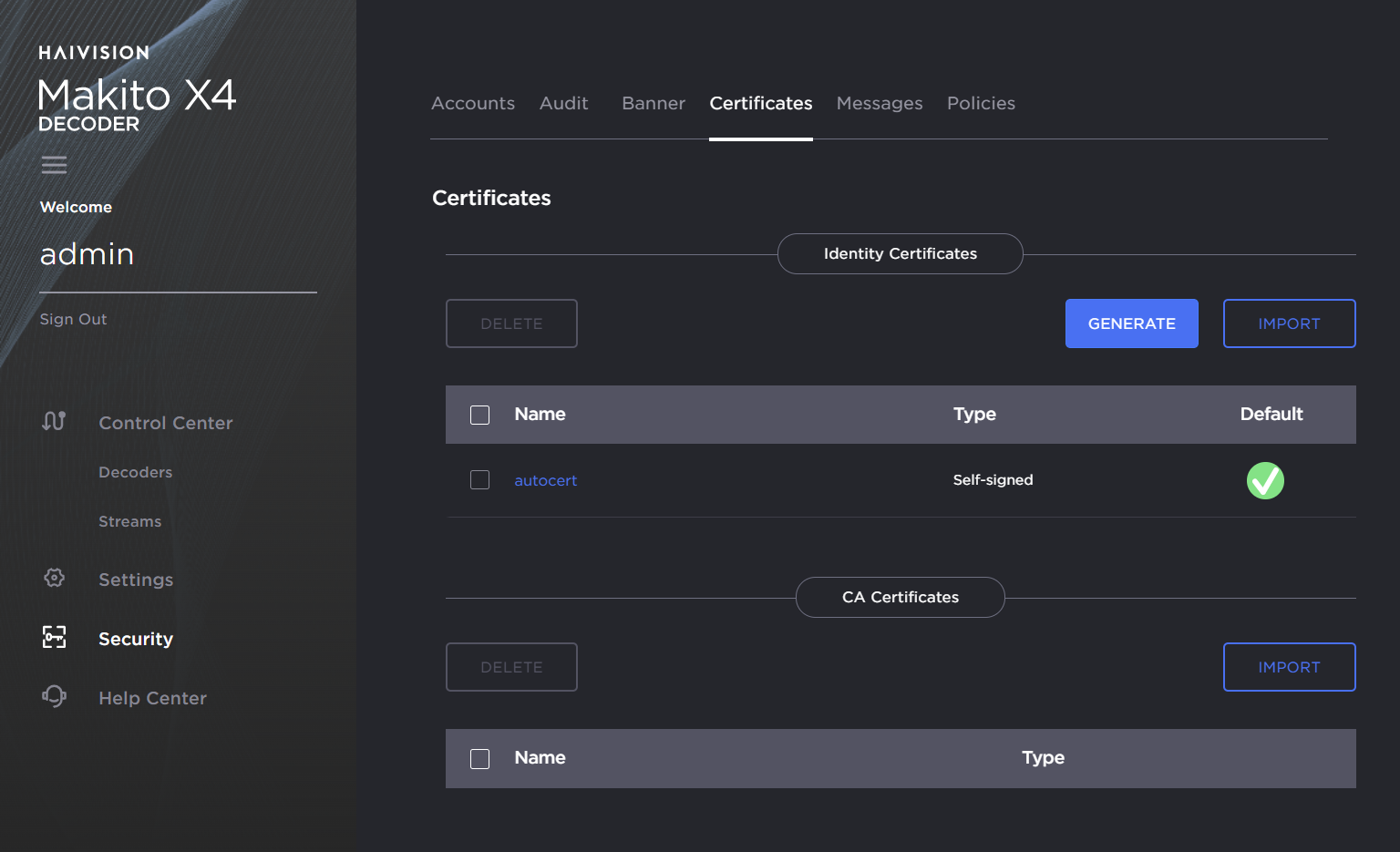Image resolution: width=1400 pixels, height=852 pixels.
Task: Open the autocert certificate details
Action: [545, 479]
